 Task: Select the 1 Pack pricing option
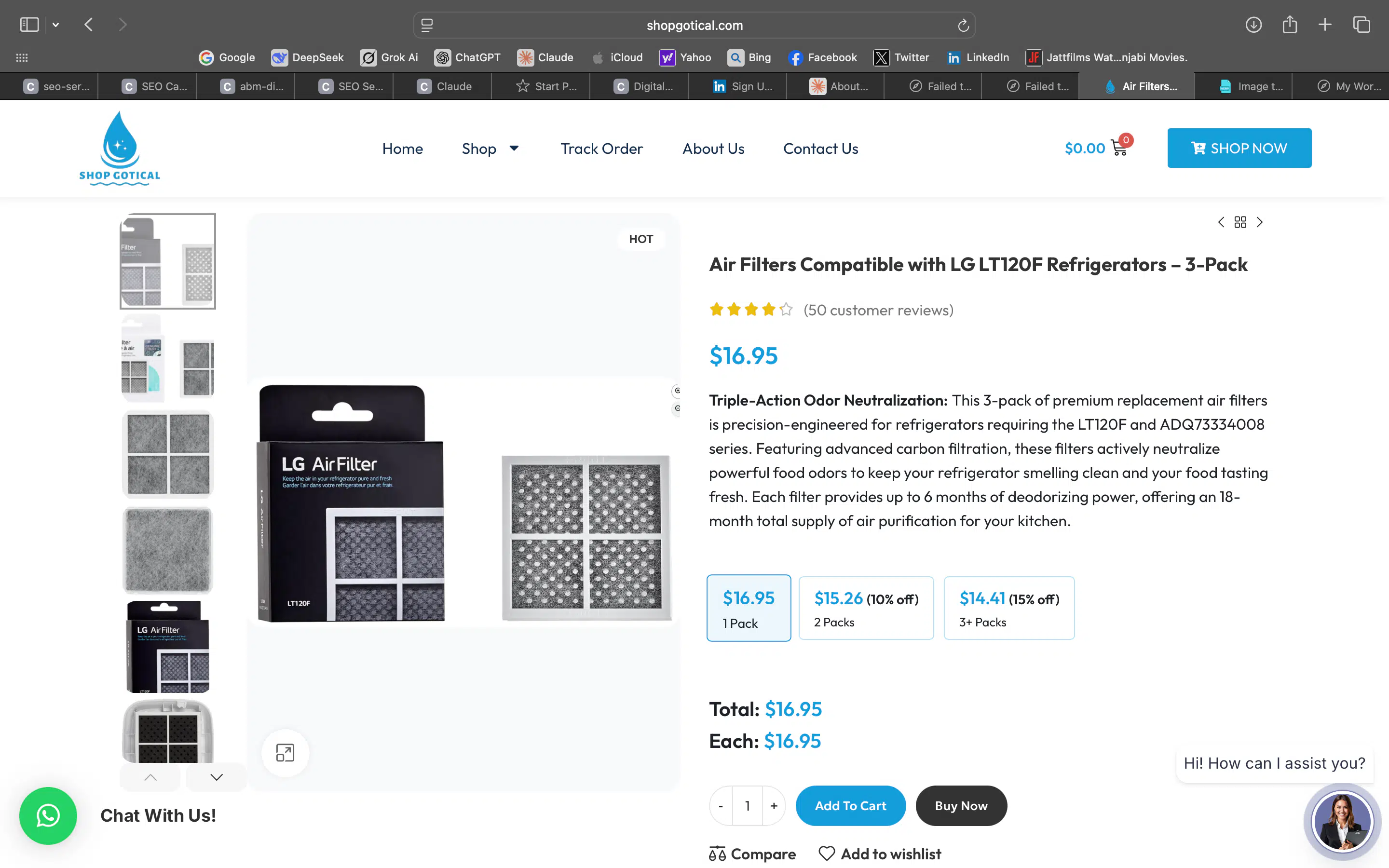749,608
